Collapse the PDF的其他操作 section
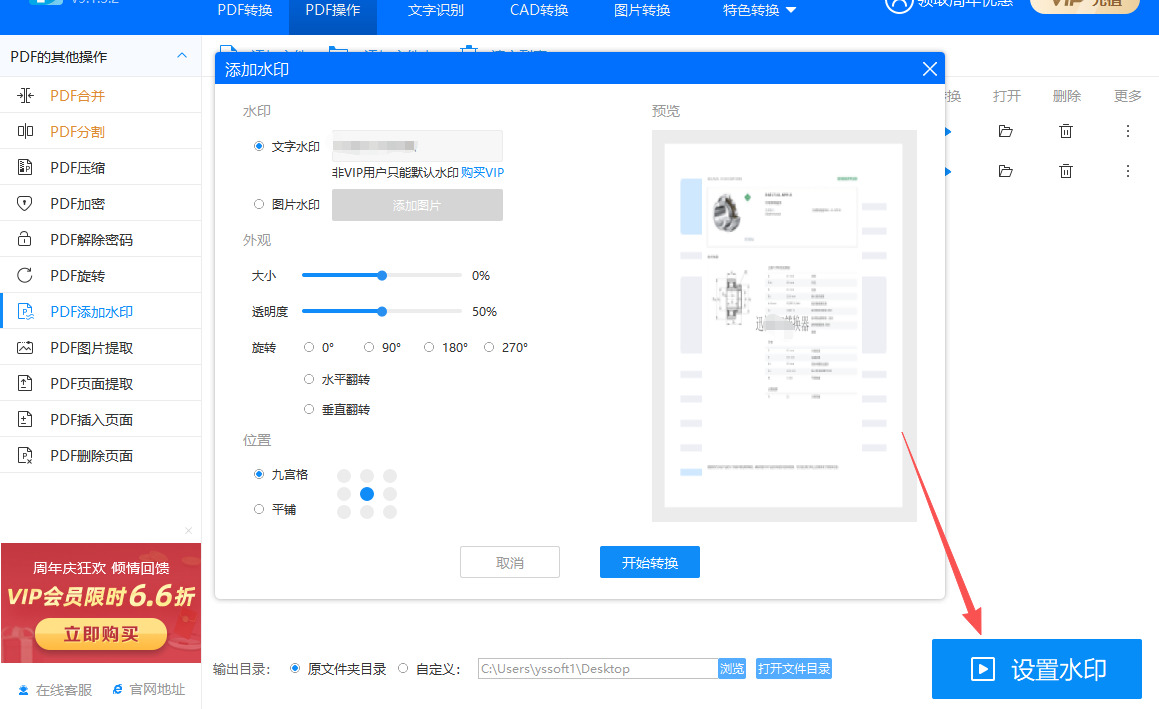1159x709 pixels. pyautogui.click(x=182, y=56)
